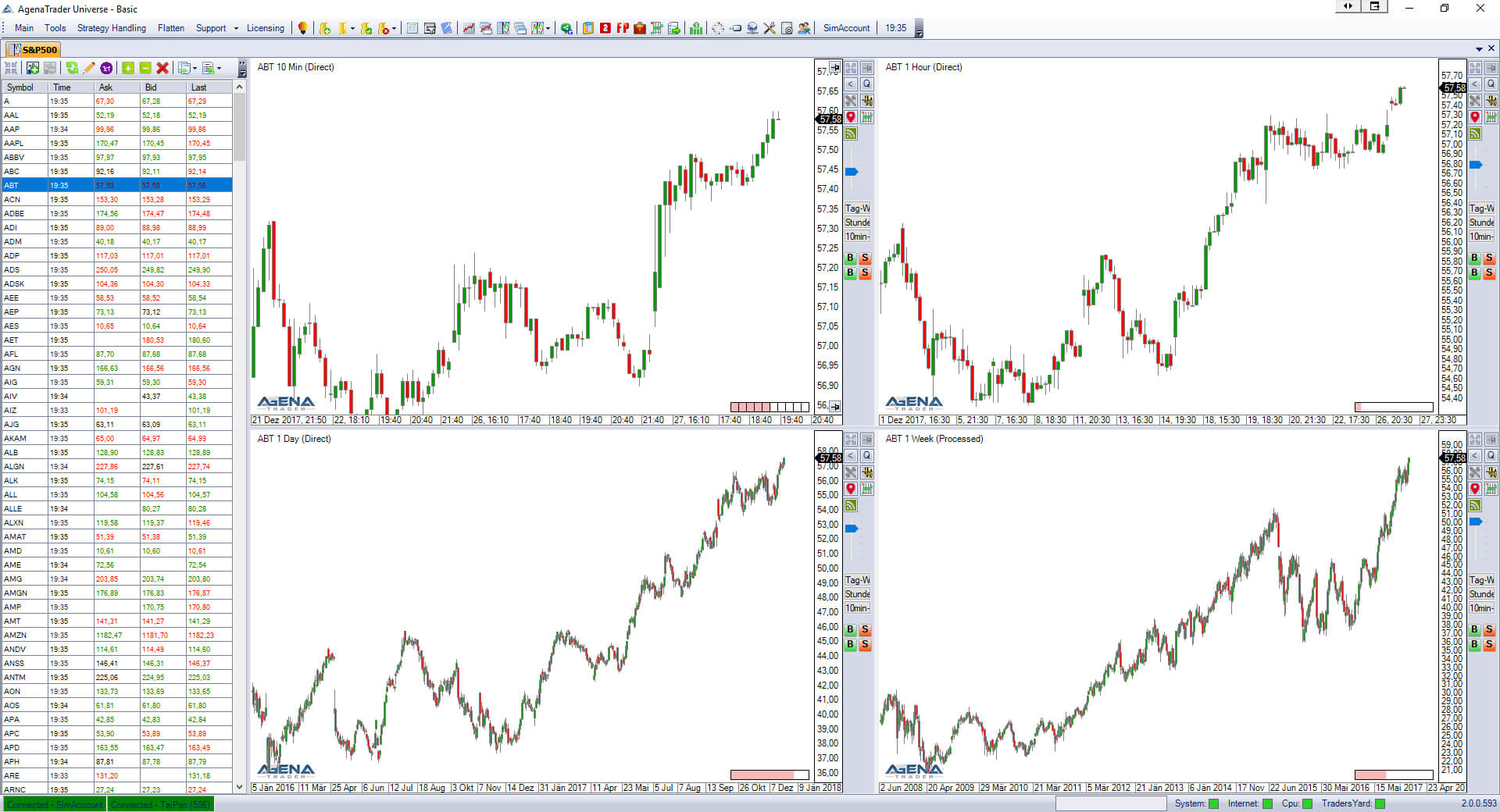Toggle the Tag-W timeframe in 1 Day chart

[x=857, y=580]
